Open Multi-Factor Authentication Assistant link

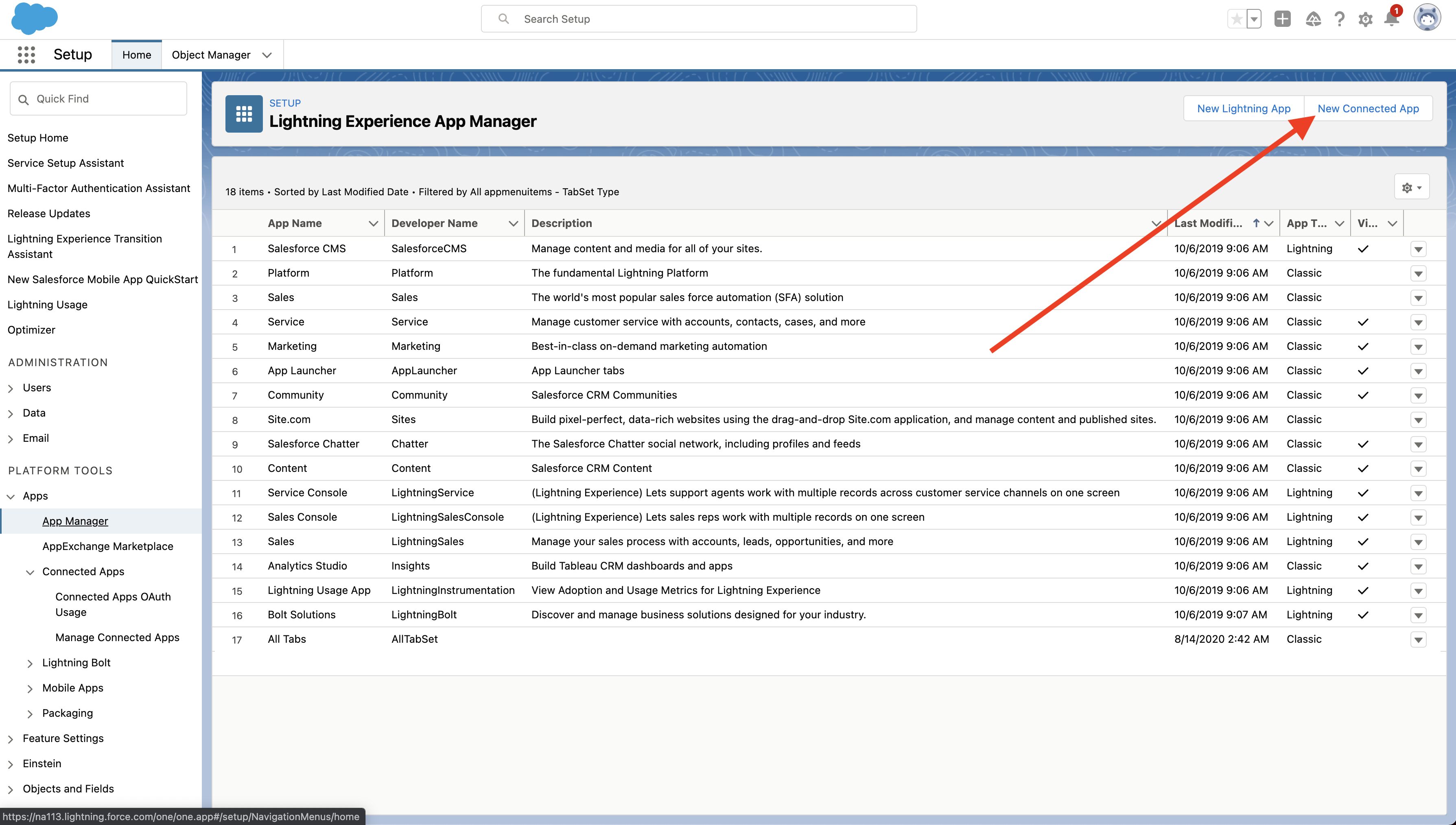coord(98,188)
